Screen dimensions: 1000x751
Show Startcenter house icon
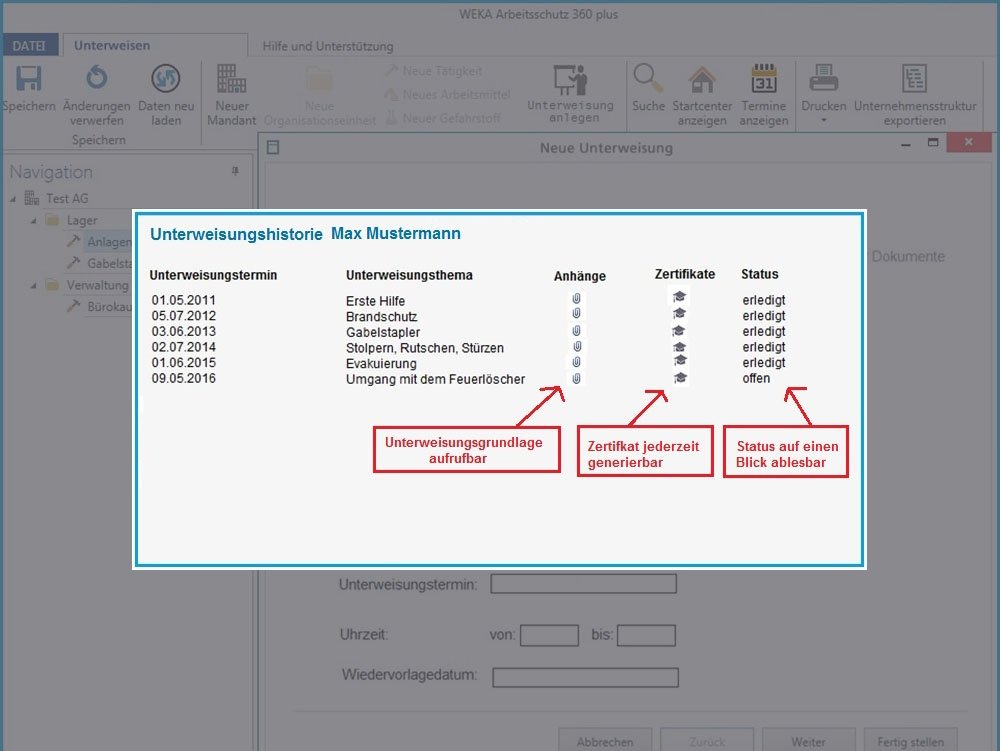tap(702, 79)
